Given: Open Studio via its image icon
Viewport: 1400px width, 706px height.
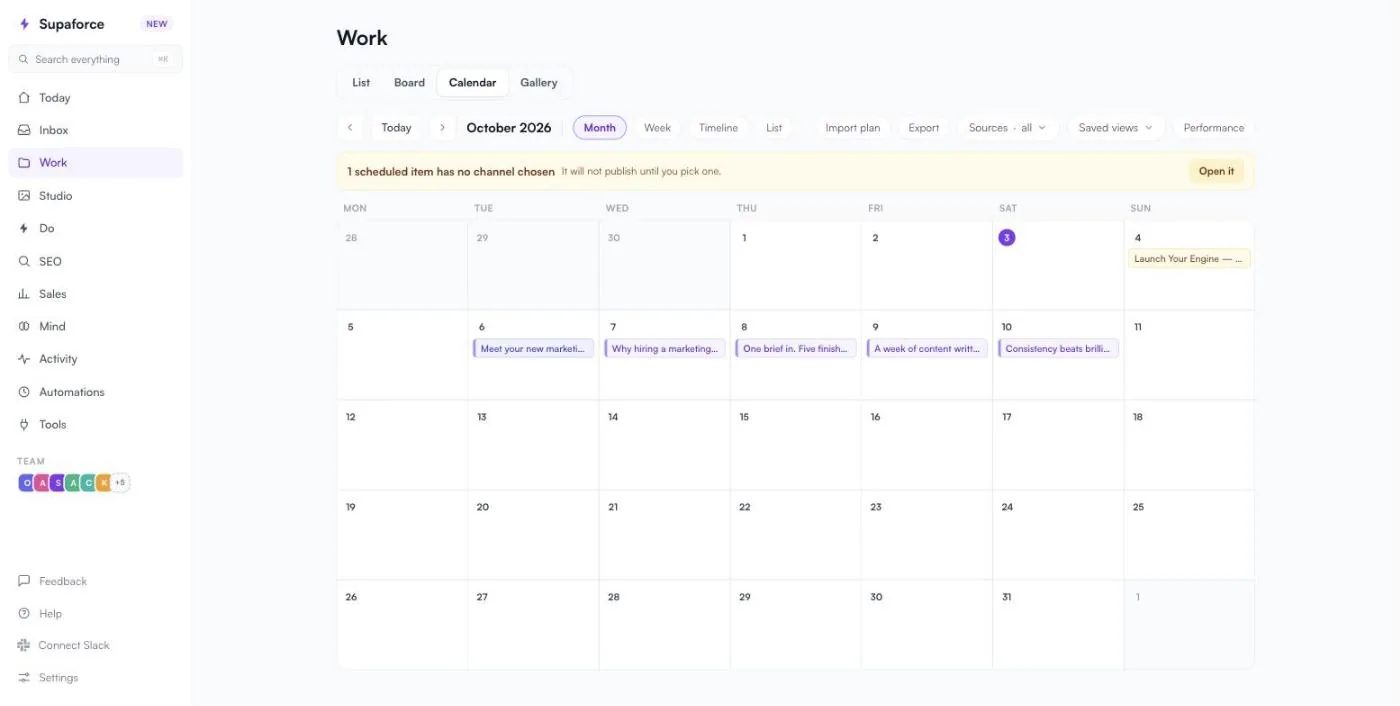Looking at the screenshot, I should tap(24, 196).
